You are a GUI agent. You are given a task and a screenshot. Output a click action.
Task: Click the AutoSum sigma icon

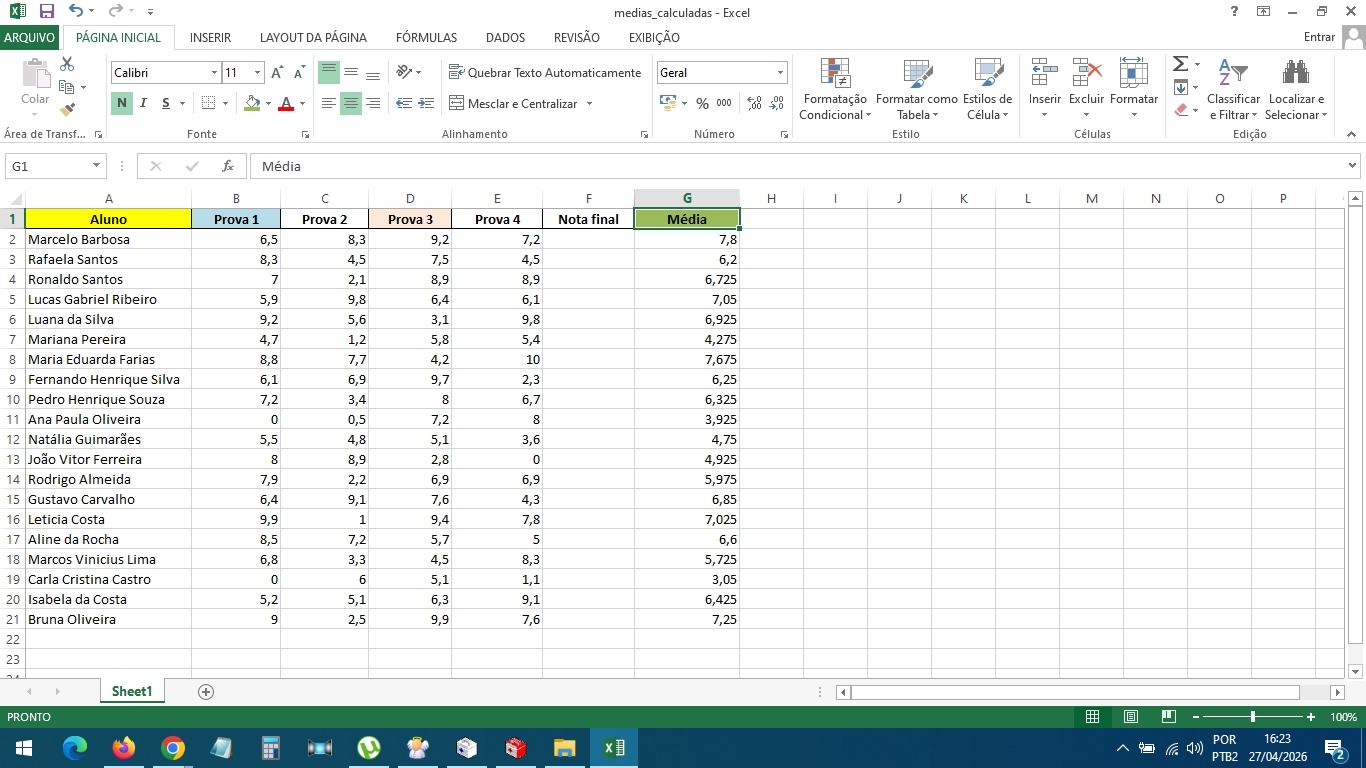(1180, 65)
